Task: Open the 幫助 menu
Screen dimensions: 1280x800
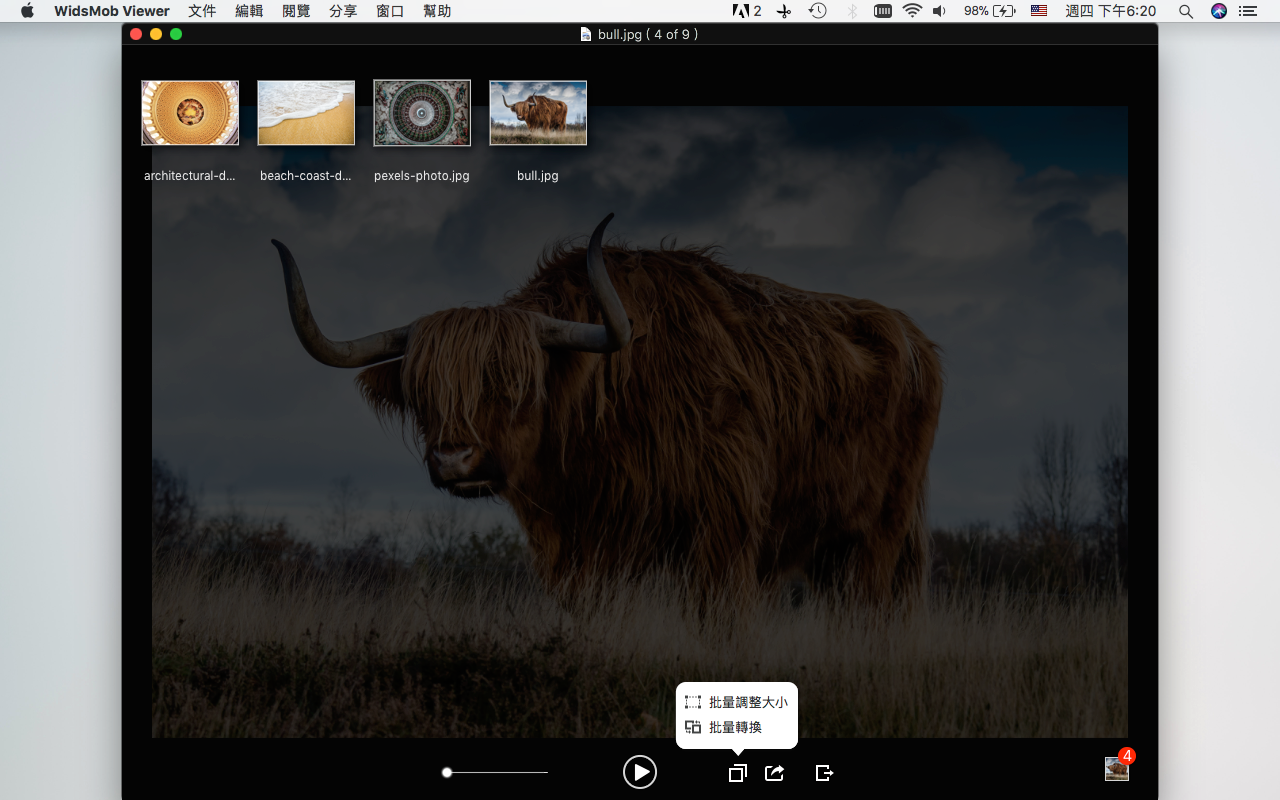Action: 437,11
